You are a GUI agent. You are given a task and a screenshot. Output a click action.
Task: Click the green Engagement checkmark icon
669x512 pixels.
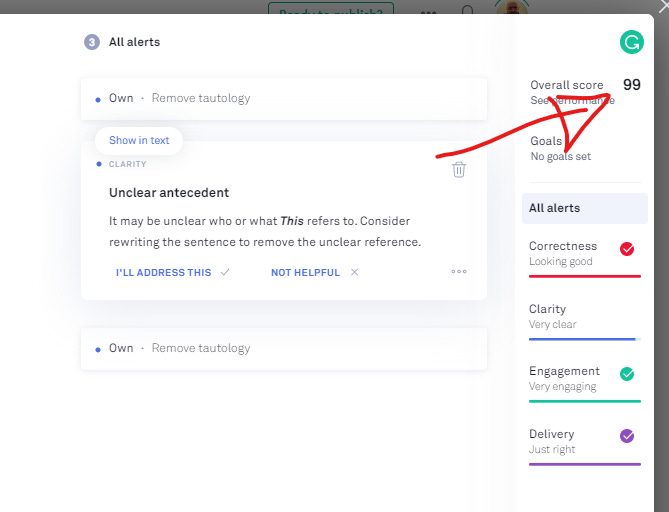627,374
